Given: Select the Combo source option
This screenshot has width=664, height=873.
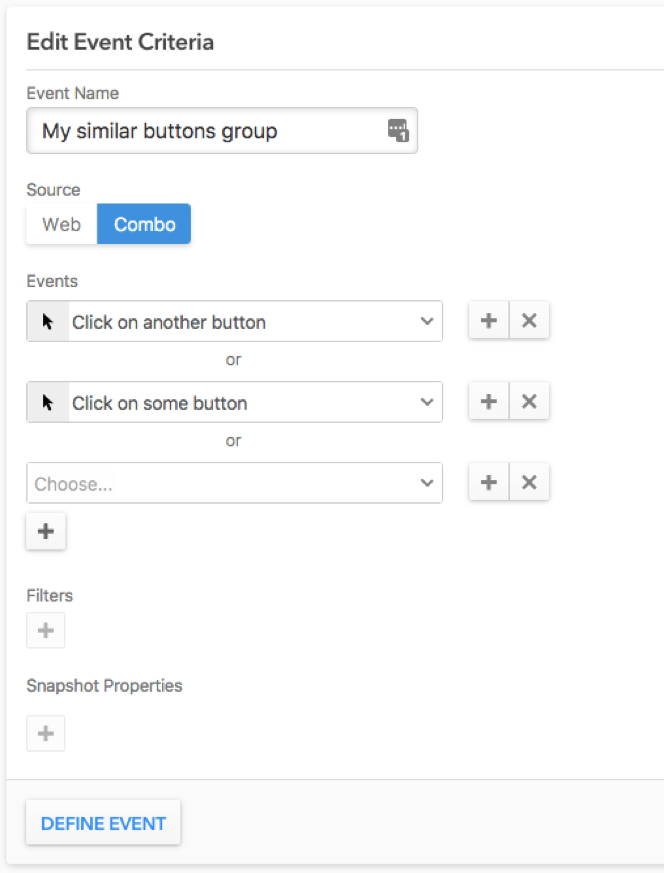Looking at the screenshot, I should pos(144,224).
